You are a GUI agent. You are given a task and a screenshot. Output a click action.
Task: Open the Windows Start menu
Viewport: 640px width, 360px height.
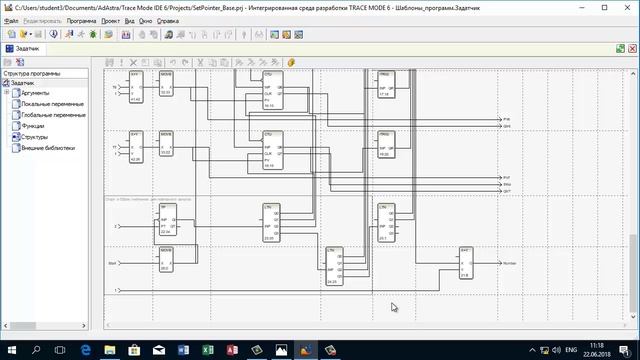(x=12, y=350)
